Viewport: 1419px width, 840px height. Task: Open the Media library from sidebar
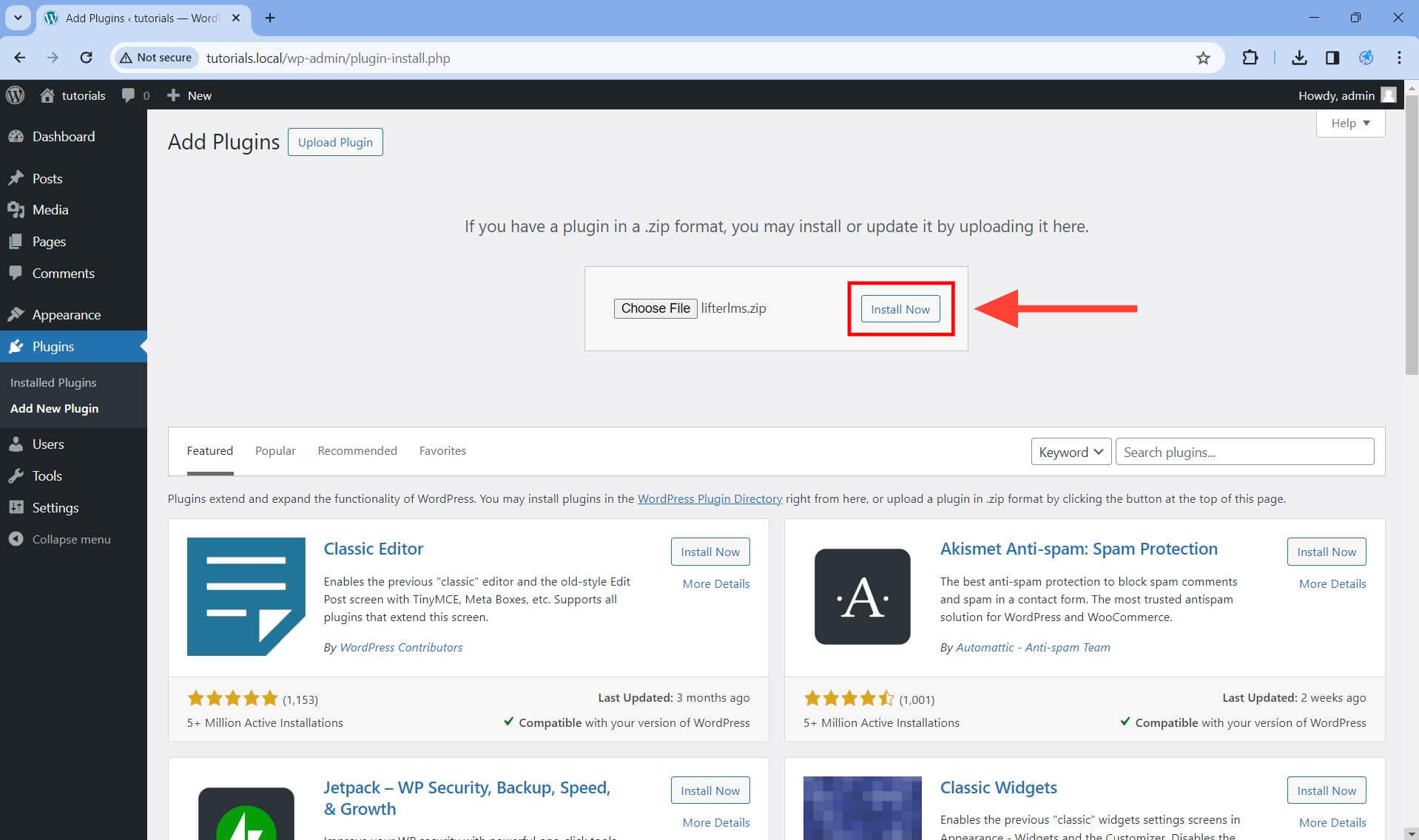[50, 209]
